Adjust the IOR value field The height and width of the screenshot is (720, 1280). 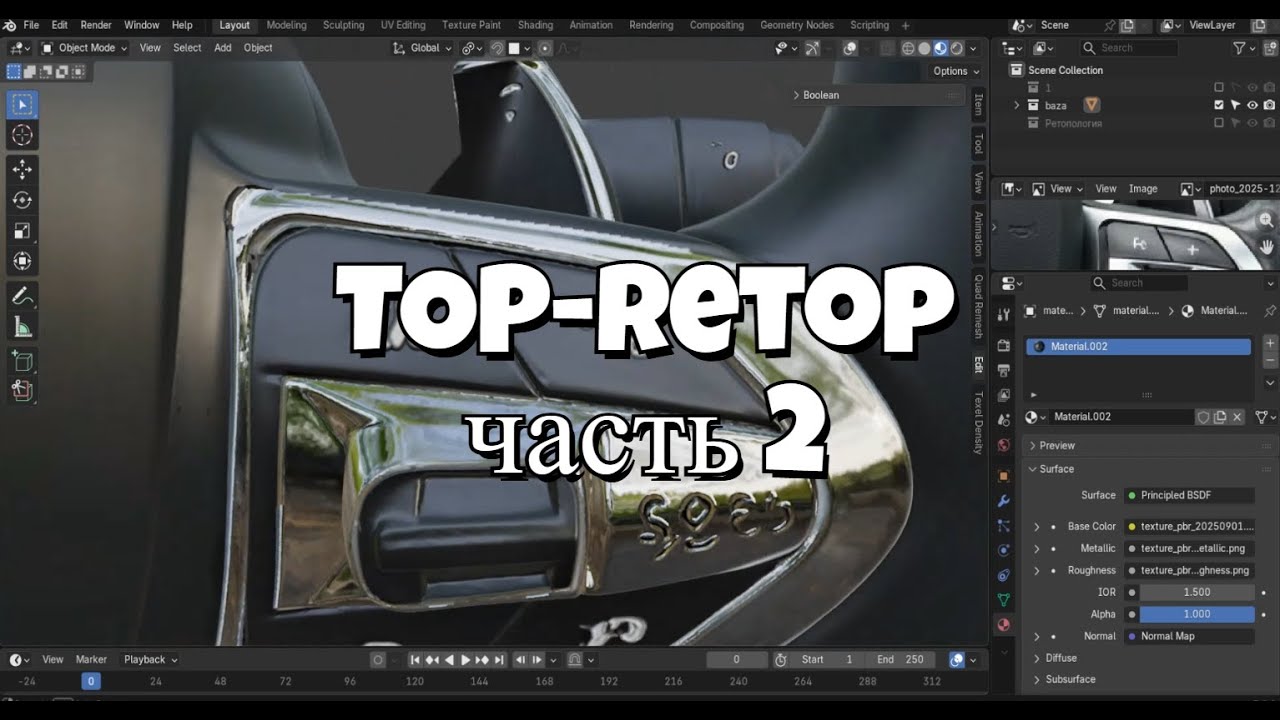pyautogui.click(x=1197, y=592)
